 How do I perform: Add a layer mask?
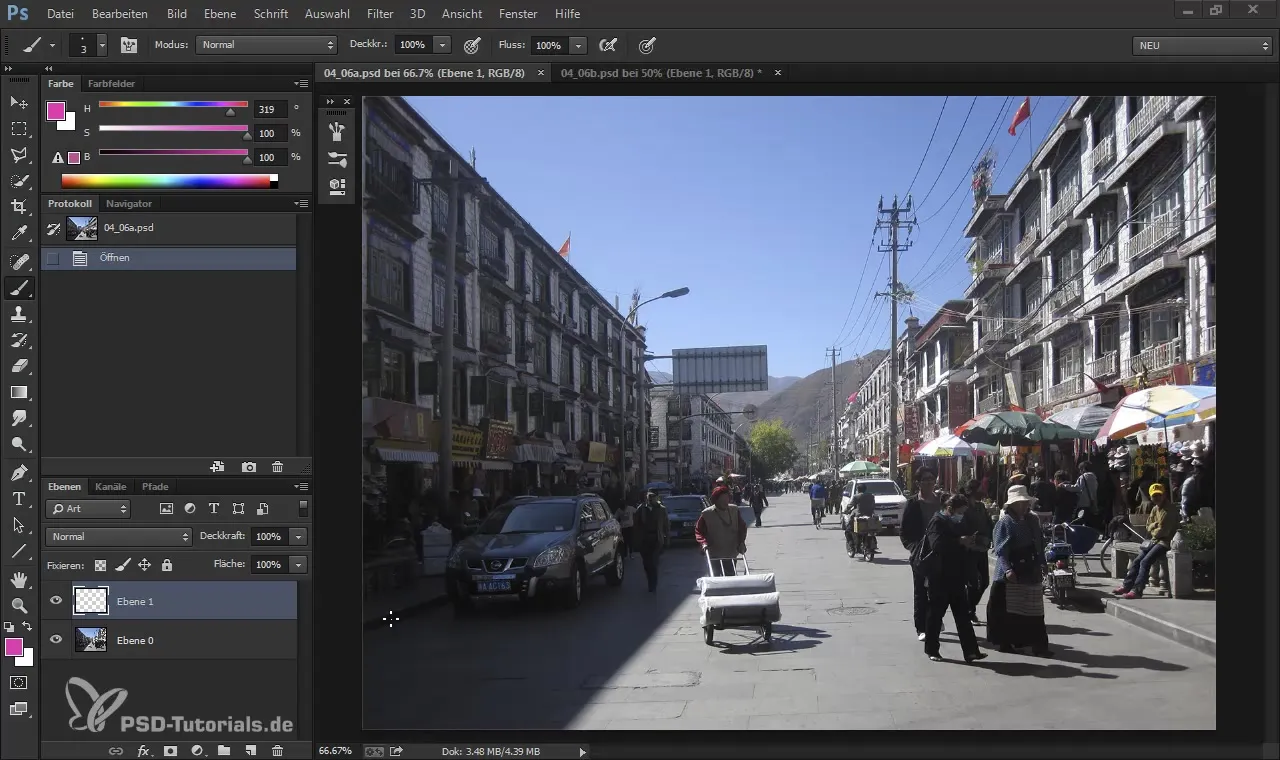pyautogui.click(x=170, y=750)
